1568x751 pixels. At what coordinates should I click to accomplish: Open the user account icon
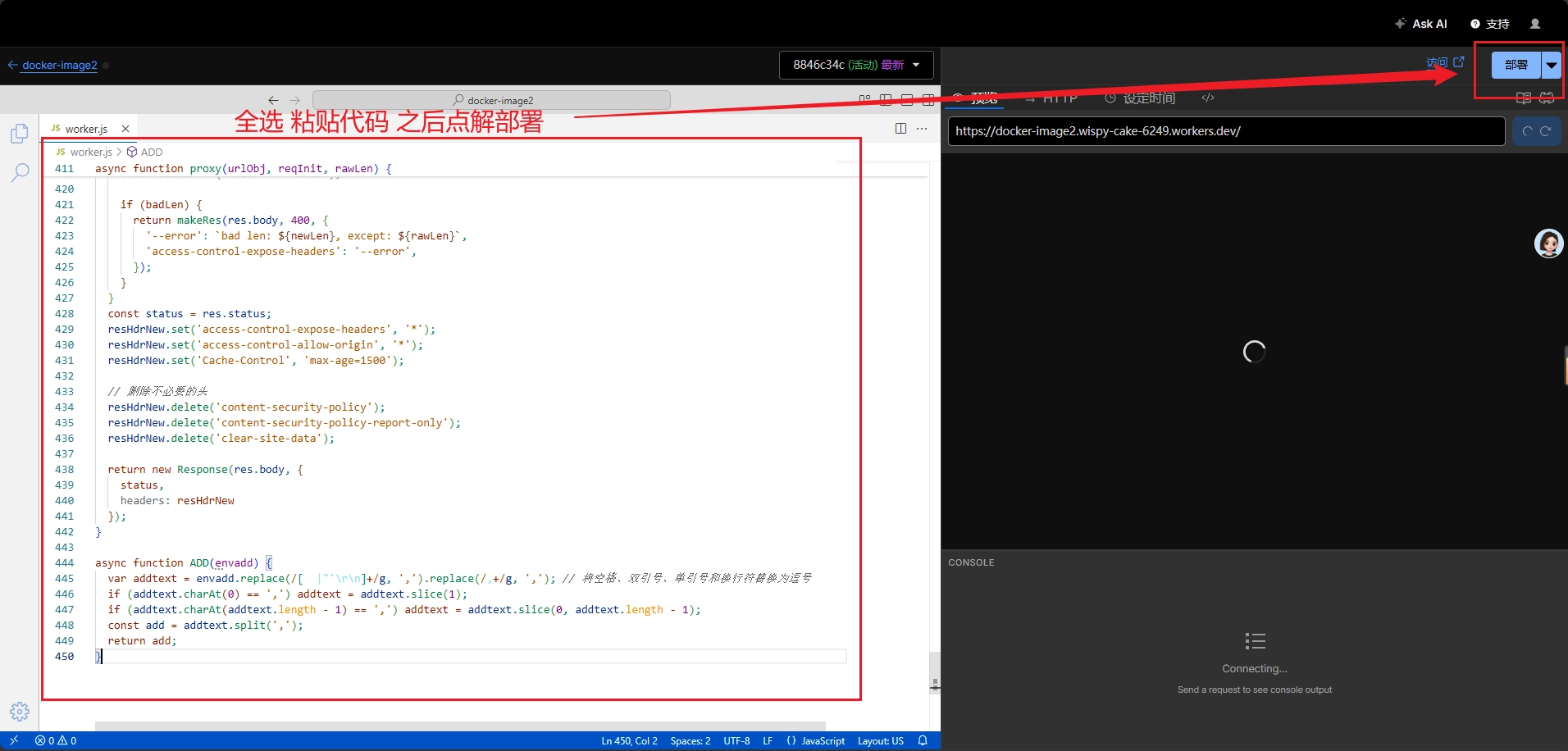(1535, 24)
